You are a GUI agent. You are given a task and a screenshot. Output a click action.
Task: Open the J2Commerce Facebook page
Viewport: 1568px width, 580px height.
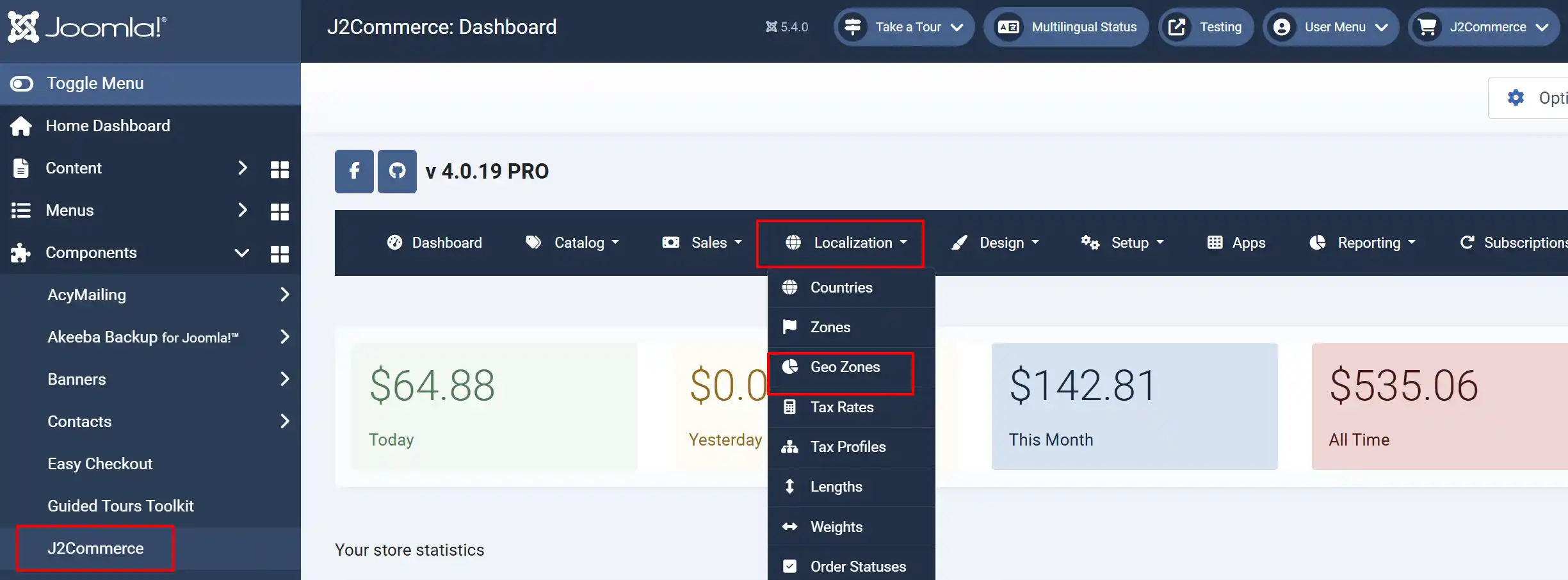(x=354, y=171)
